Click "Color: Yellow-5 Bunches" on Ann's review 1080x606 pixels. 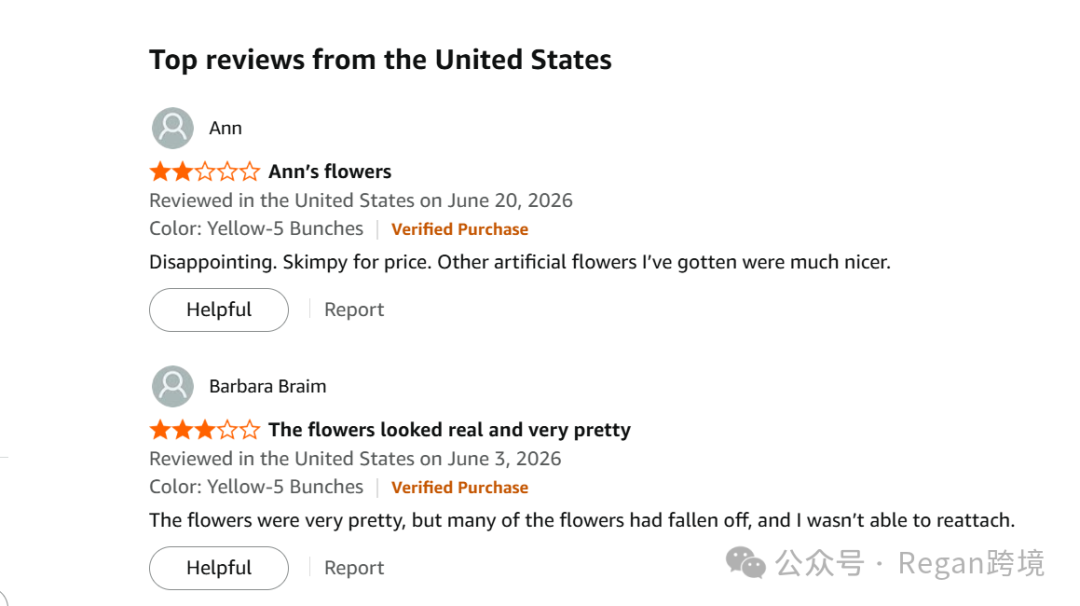(256, 229)
